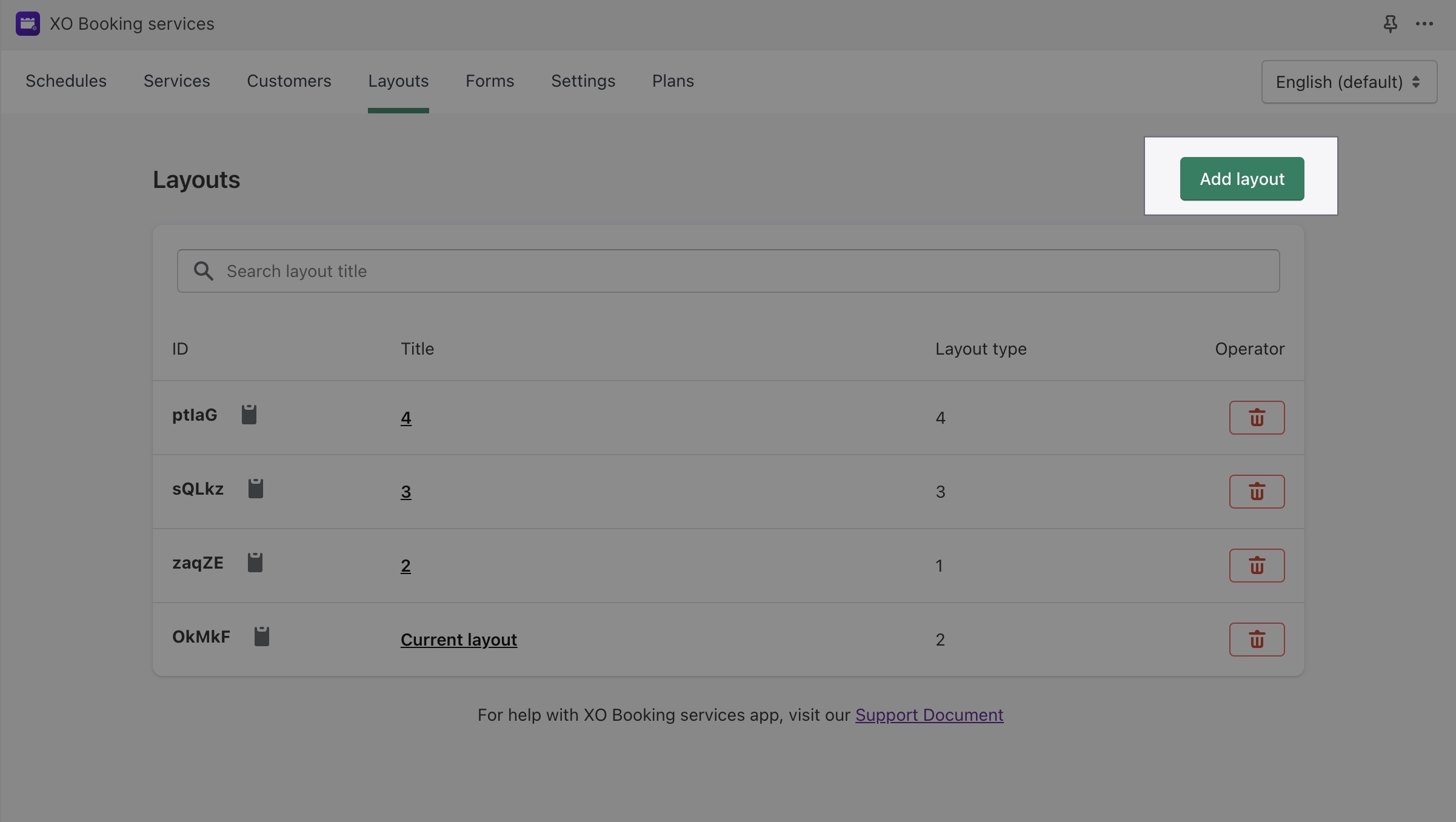Viewport: 1456px width, 822px height.
Task: Open the Support Document link
Action: click(x=929, y=715)
